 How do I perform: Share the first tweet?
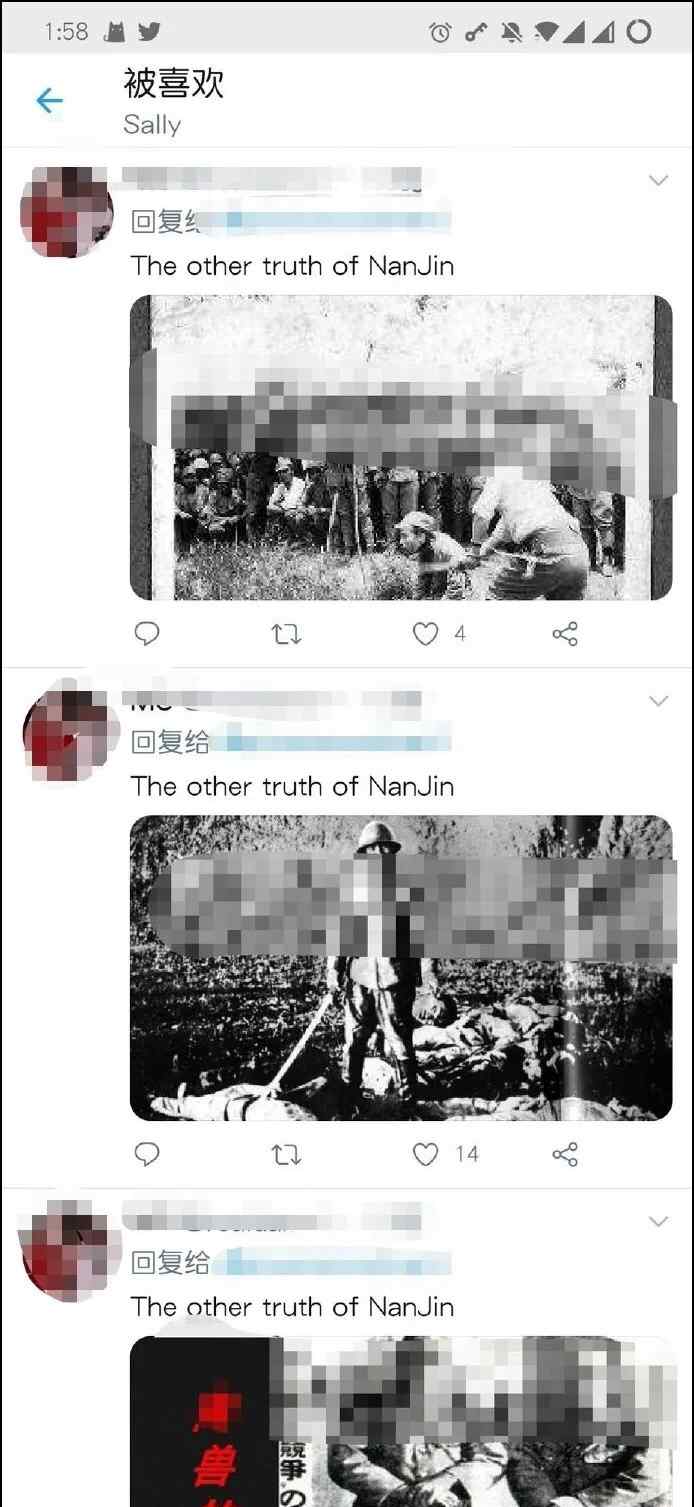(565, 633)
